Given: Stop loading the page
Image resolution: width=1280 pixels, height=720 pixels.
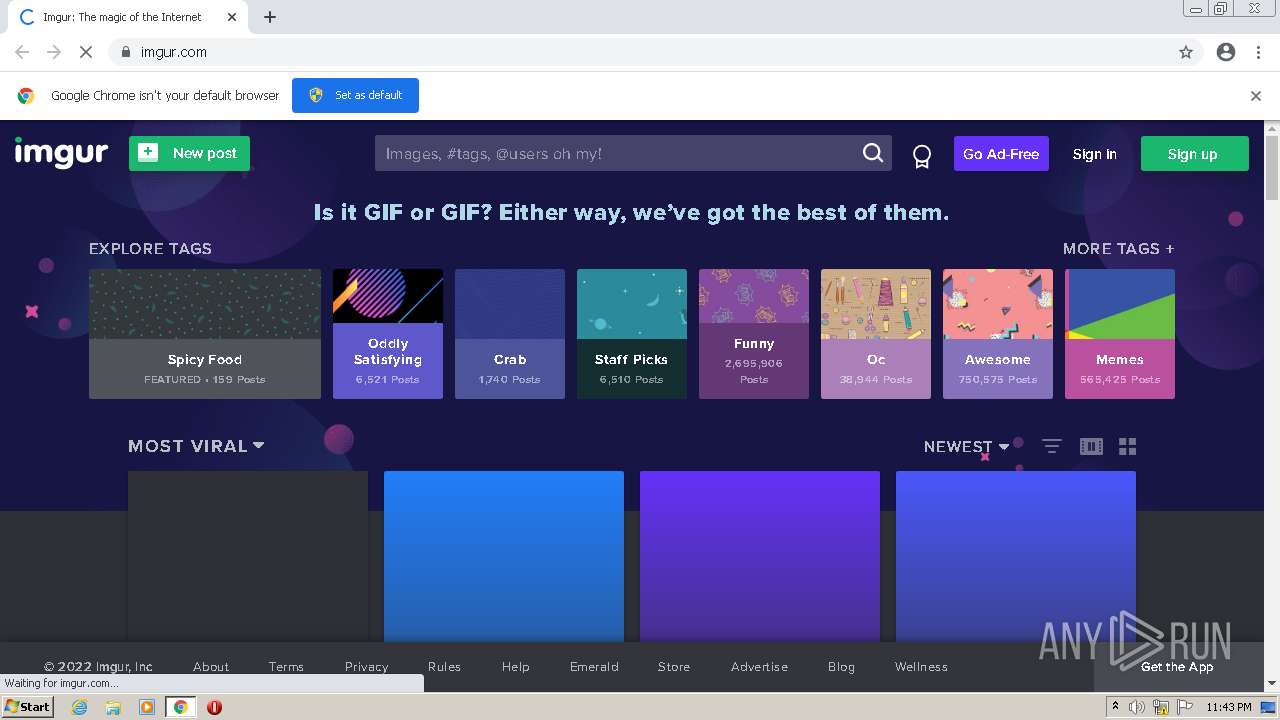Looking at the screenshot, I should pos(86,52).
